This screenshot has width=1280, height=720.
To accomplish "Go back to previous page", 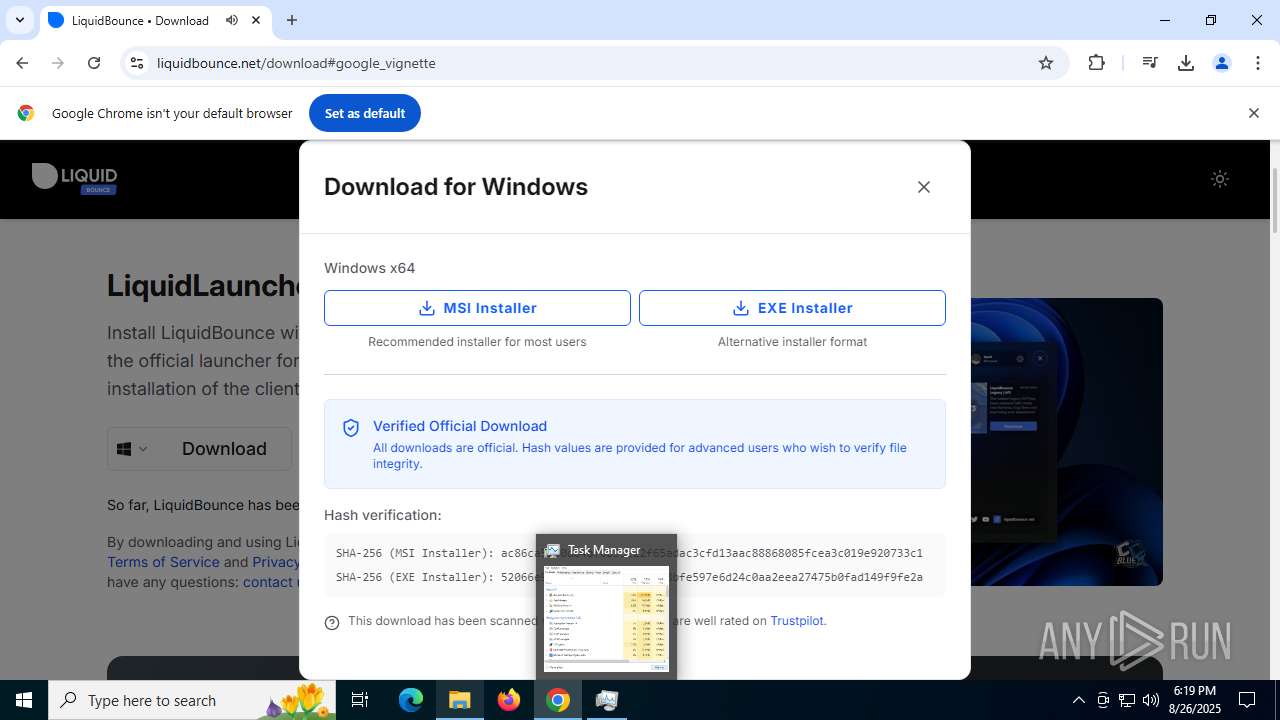I will (x=22, y=63).
